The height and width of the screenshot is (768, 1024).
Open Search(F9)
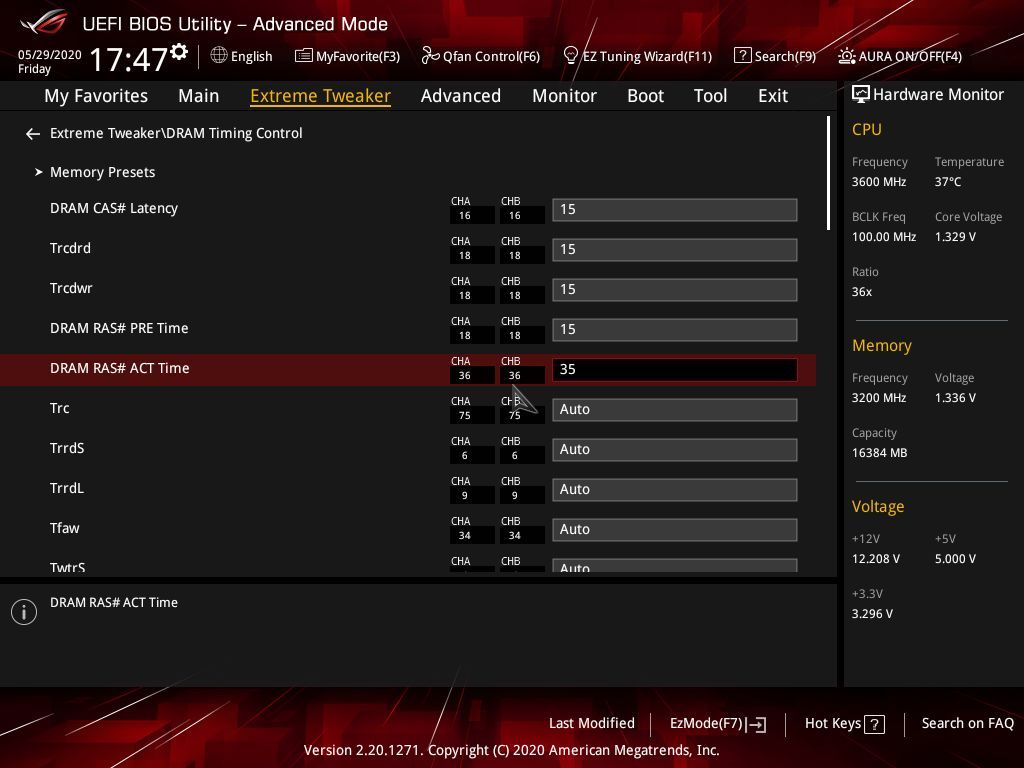785,56
